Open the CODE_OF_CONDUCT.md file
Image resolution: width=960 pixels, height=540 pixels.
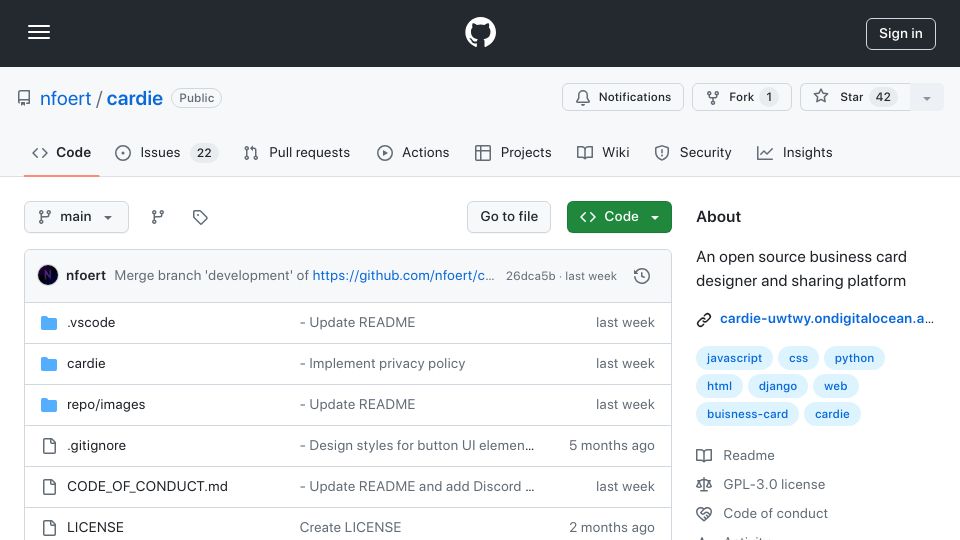point(147,487)
